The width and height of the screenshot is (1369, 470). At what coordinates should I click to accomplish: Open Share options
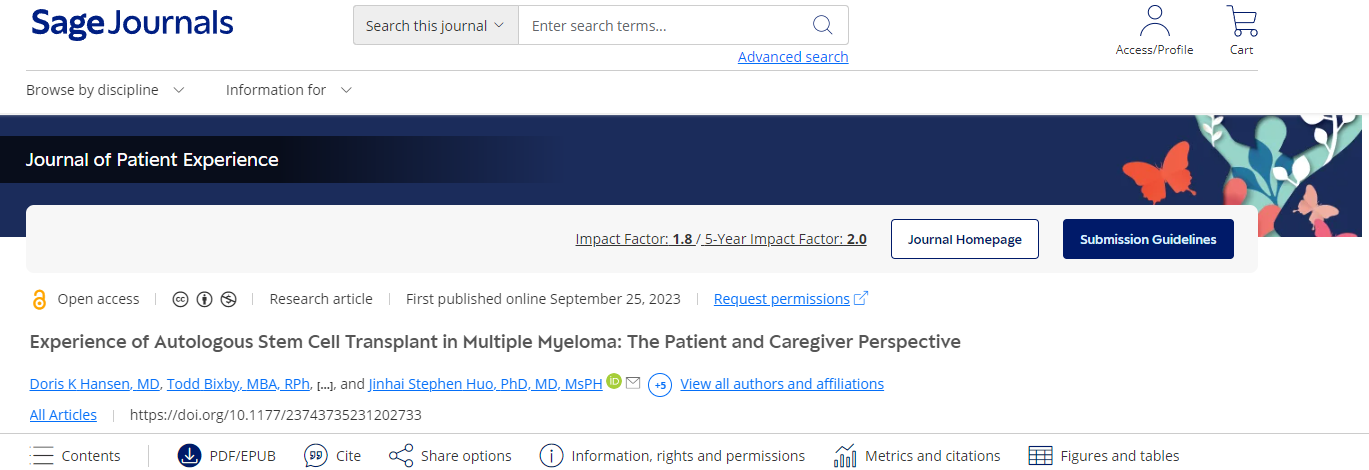(450, 456)
